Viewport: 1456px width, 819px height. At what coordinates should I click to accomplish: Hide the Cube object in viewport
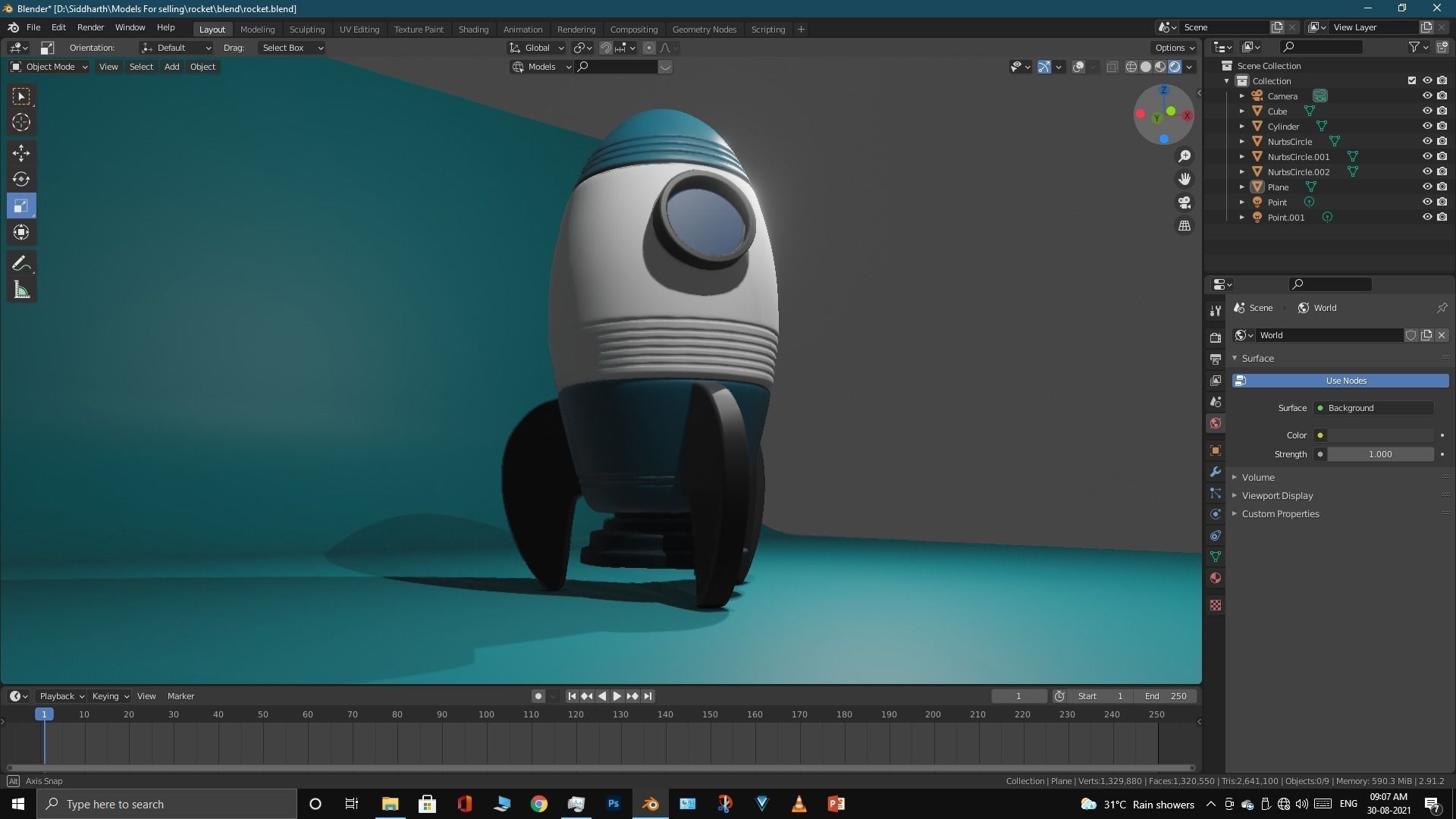(x=1426, y=111)
